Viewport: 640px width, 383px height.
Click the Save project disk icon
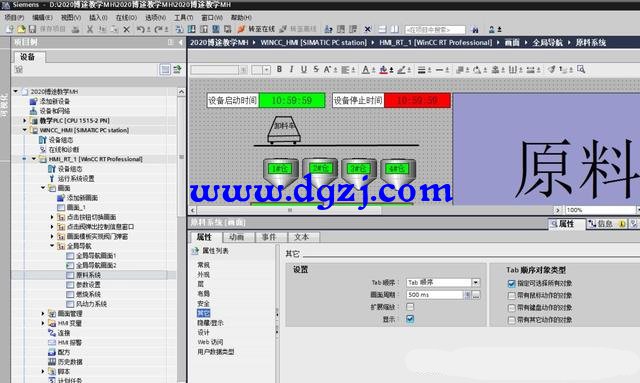click(32, 29)
